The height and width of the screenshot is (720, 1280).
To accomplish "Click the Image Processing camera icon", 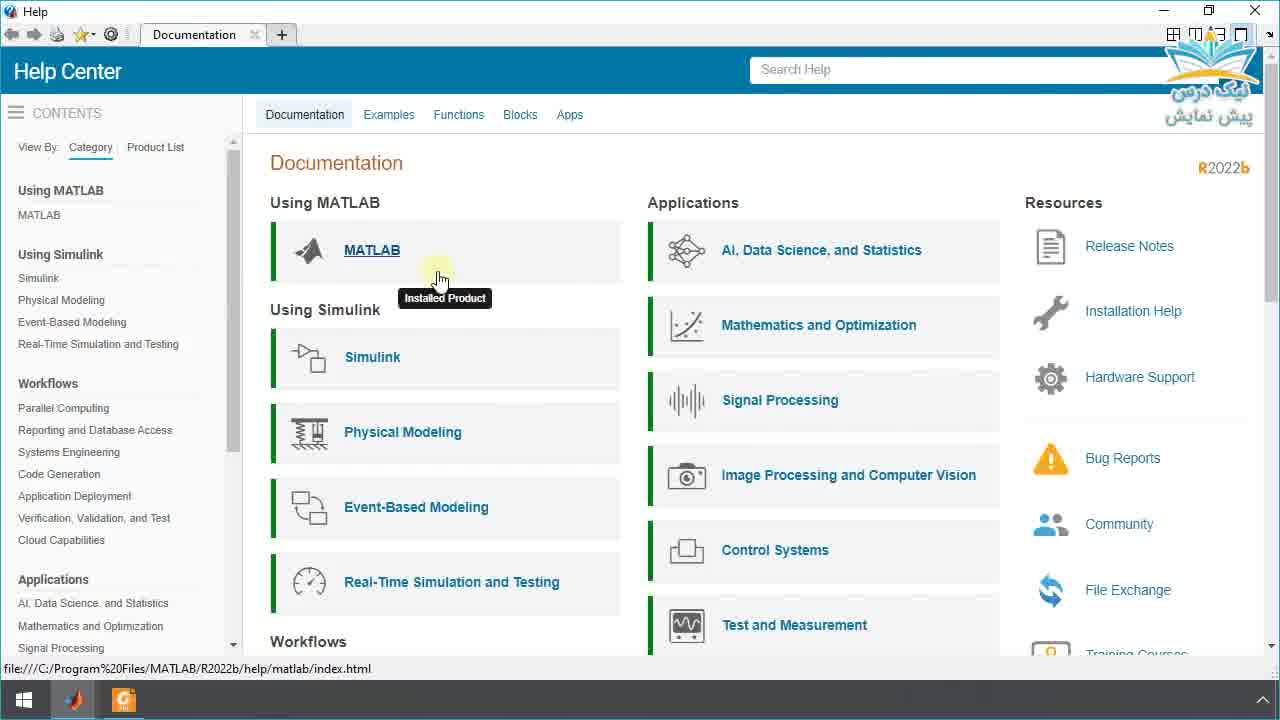I will (x=686, y=475).
